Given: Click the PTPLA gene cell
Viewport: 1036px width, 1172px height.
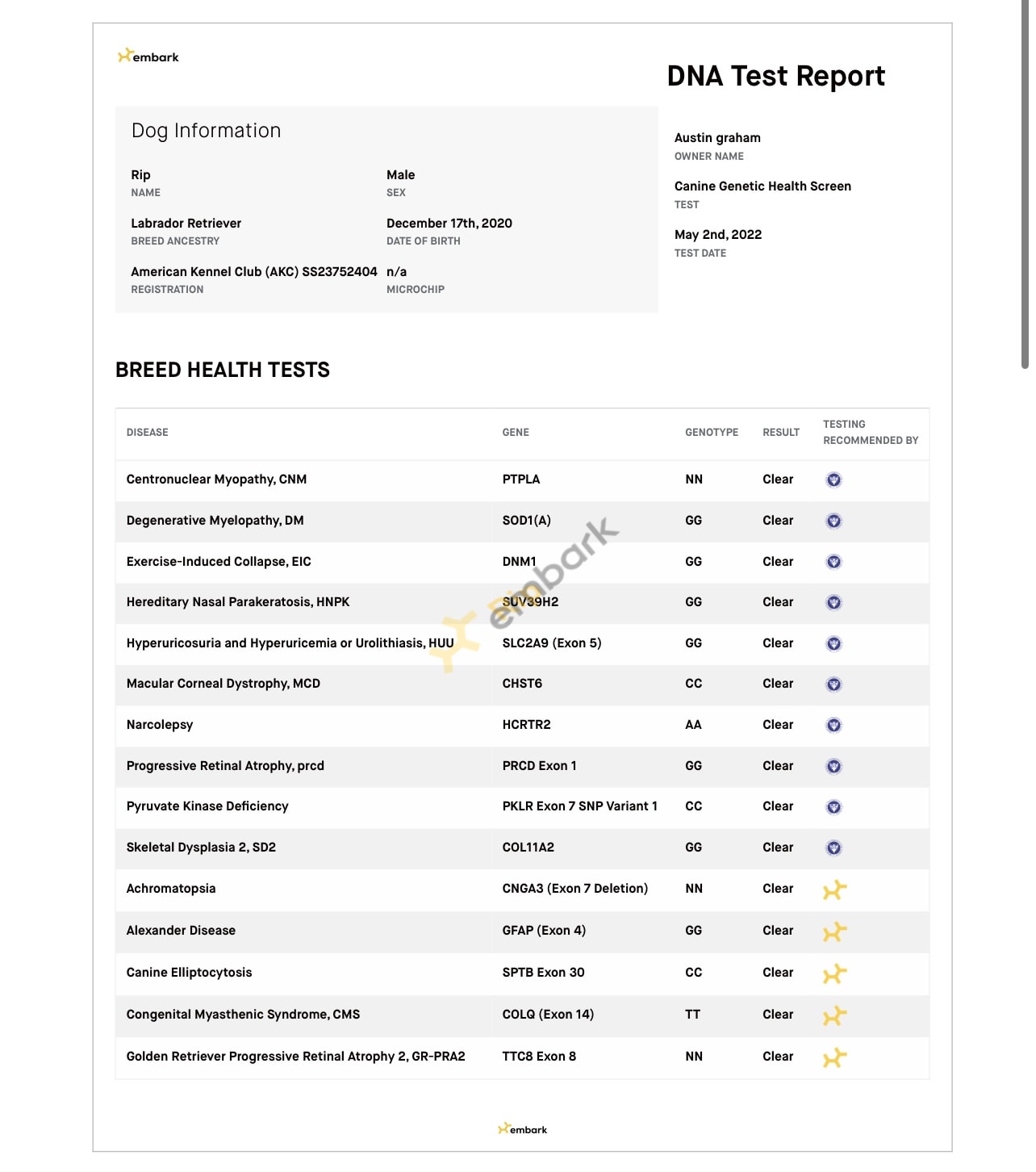Looking at the screenshot, I should [x=521, y=479].
